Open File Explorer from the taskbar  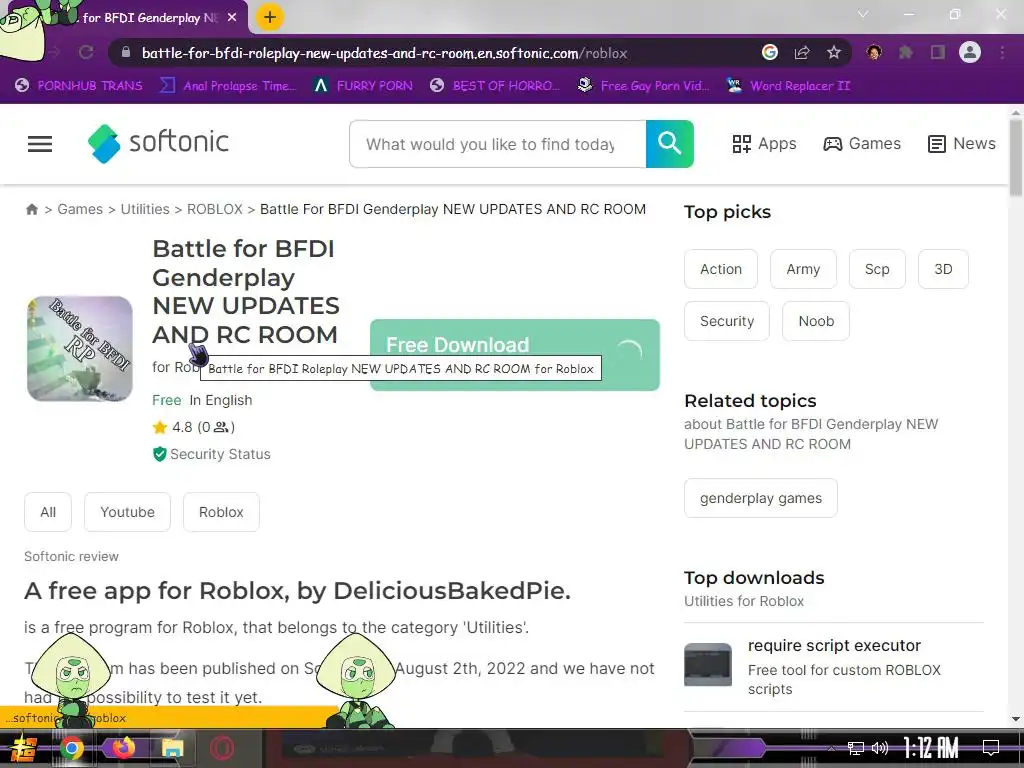(172, 748)
